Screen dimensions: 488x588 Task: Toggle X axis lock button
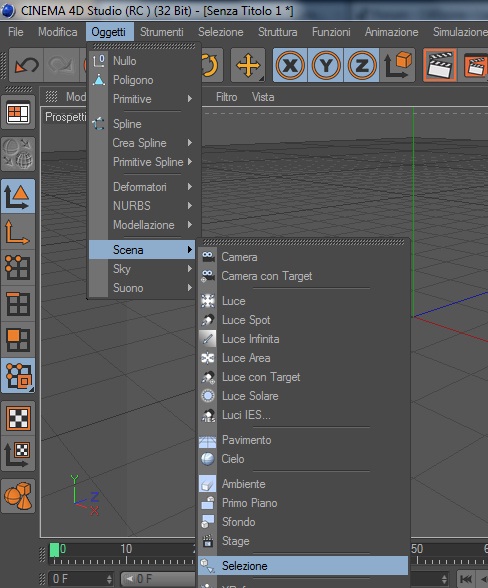click(290, 65)
